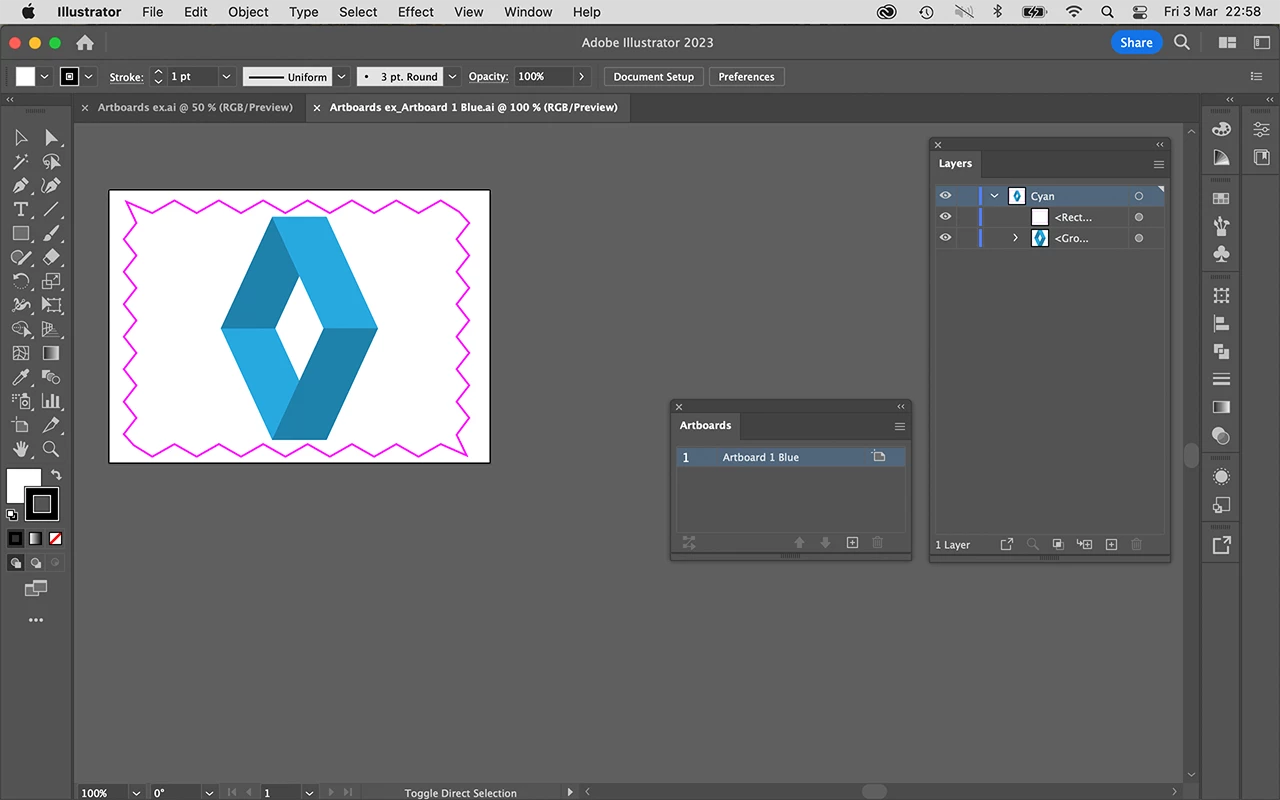Set paint mode to None
Screen dimensions: 1280x800
point(56,538)
